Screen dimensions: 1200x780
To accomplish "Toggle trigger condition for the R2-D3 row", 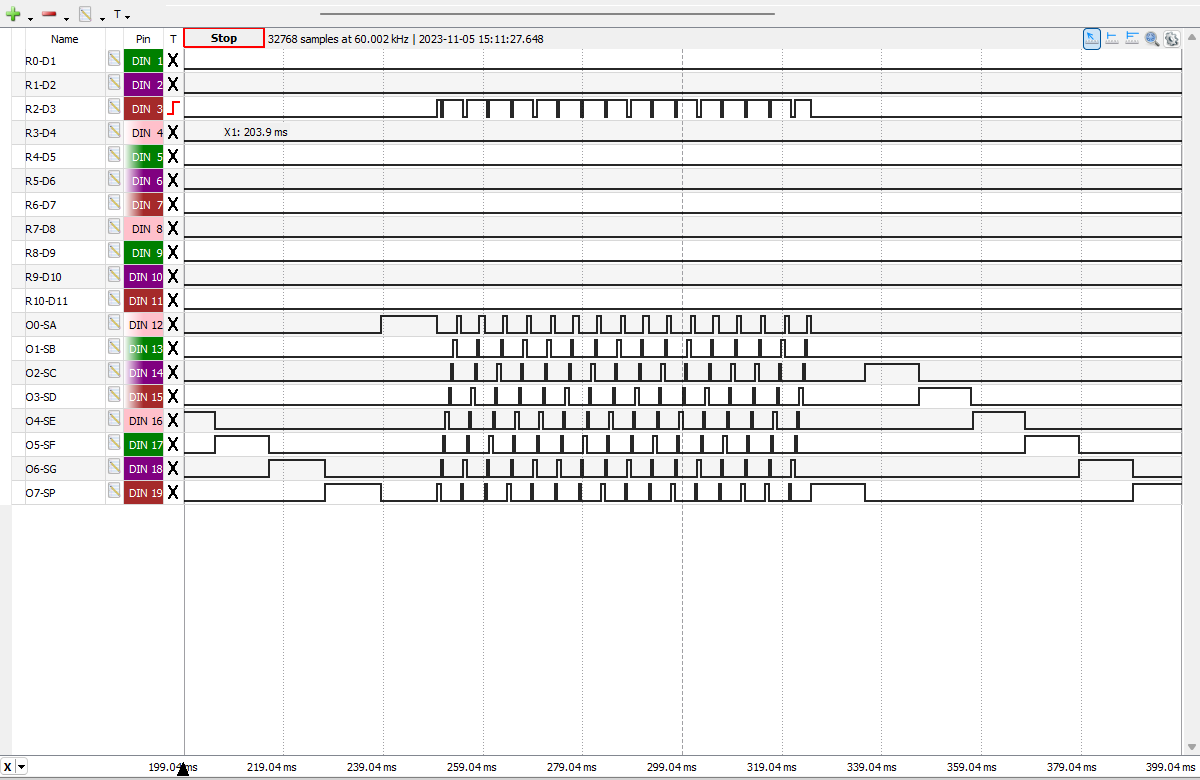I will 173,108.
